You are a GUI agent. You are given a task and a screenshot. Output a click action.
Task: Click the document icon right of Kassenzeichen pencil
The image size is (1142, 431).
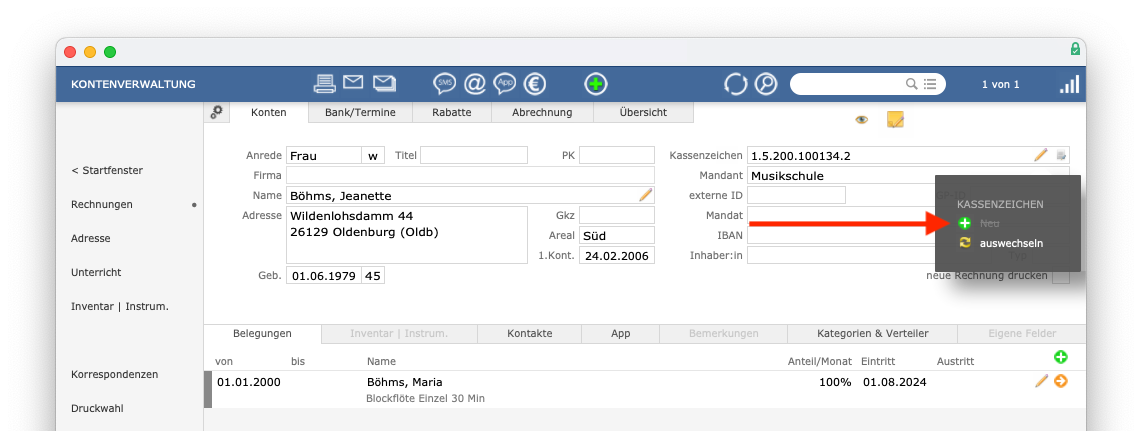pos(1061,155)
